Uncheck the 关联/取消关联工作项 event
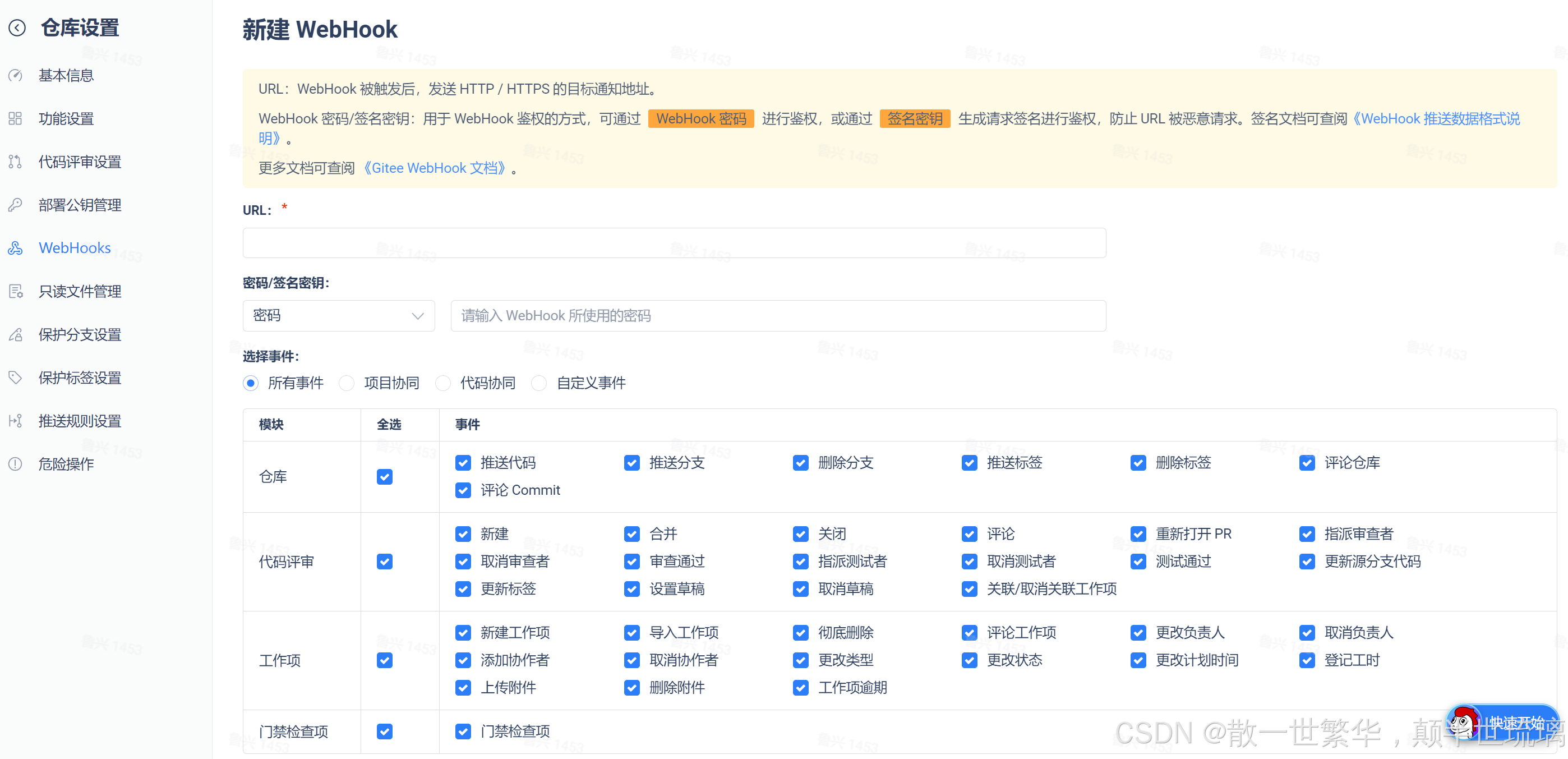The height and width of the screenshot is (759, 1568). (x=969, y=589)
